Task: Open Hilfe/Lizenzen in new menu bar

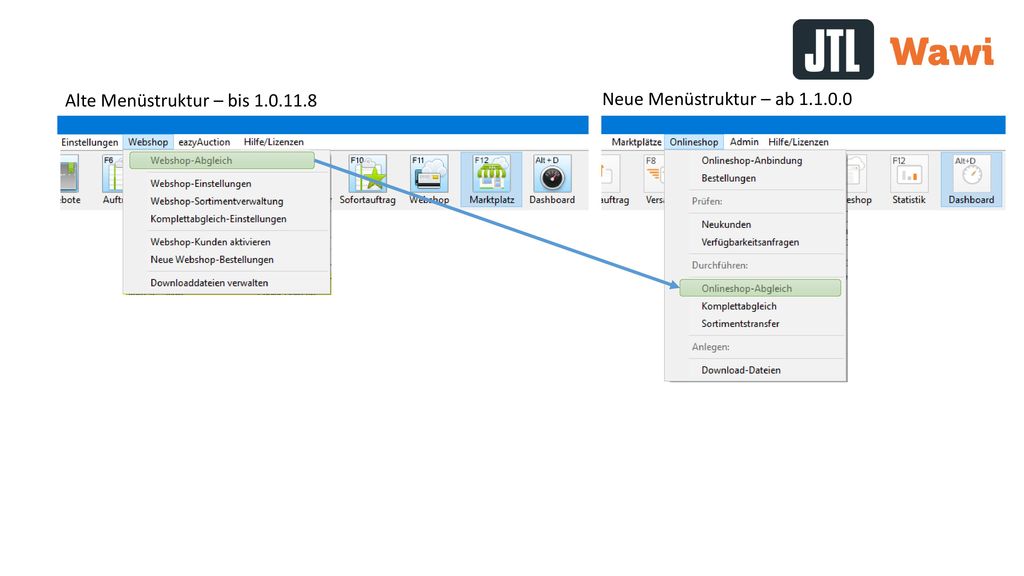Action: pyautogui.click(x=798, y=142)
